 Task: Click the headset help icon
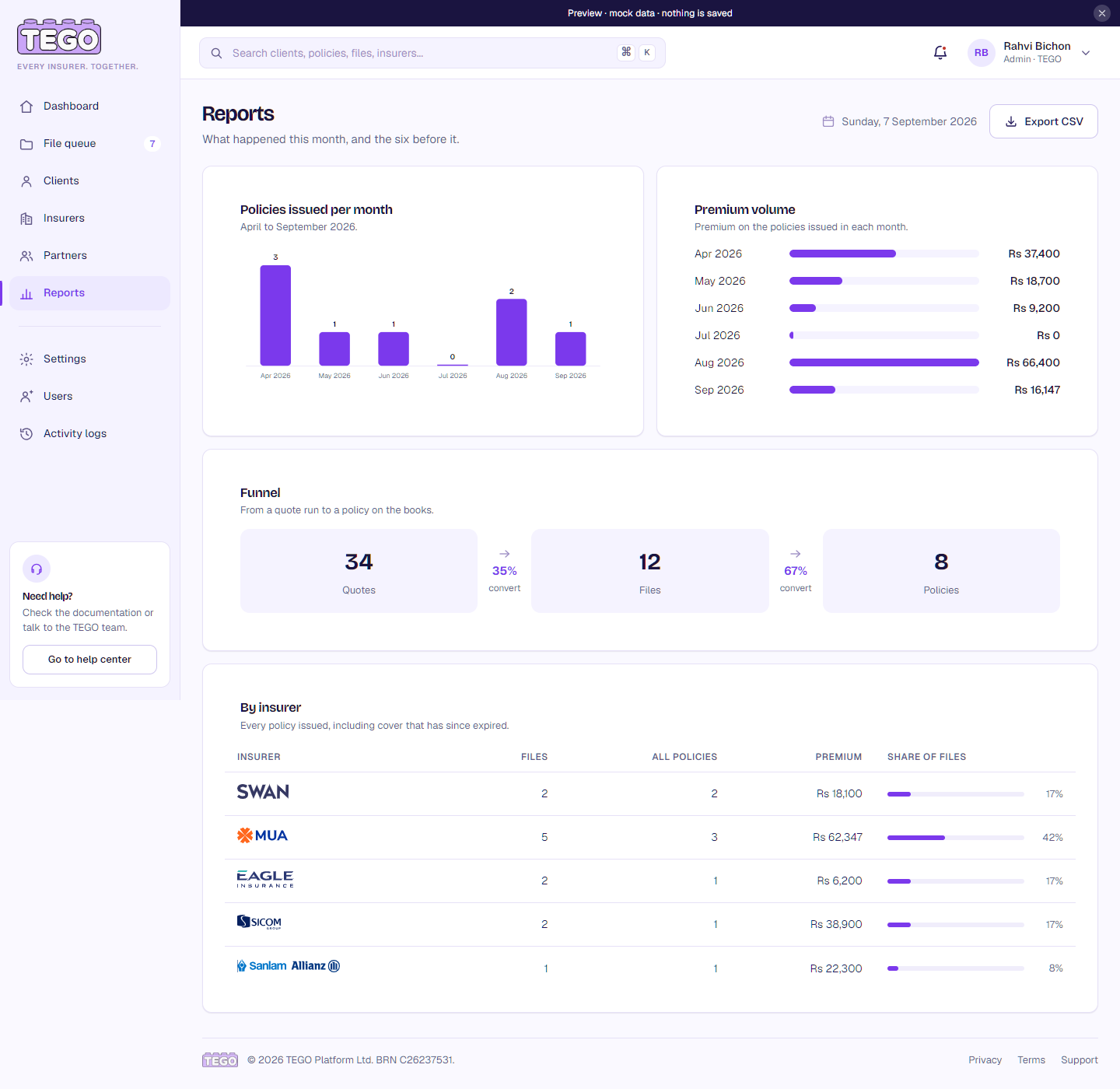(37, 569)
